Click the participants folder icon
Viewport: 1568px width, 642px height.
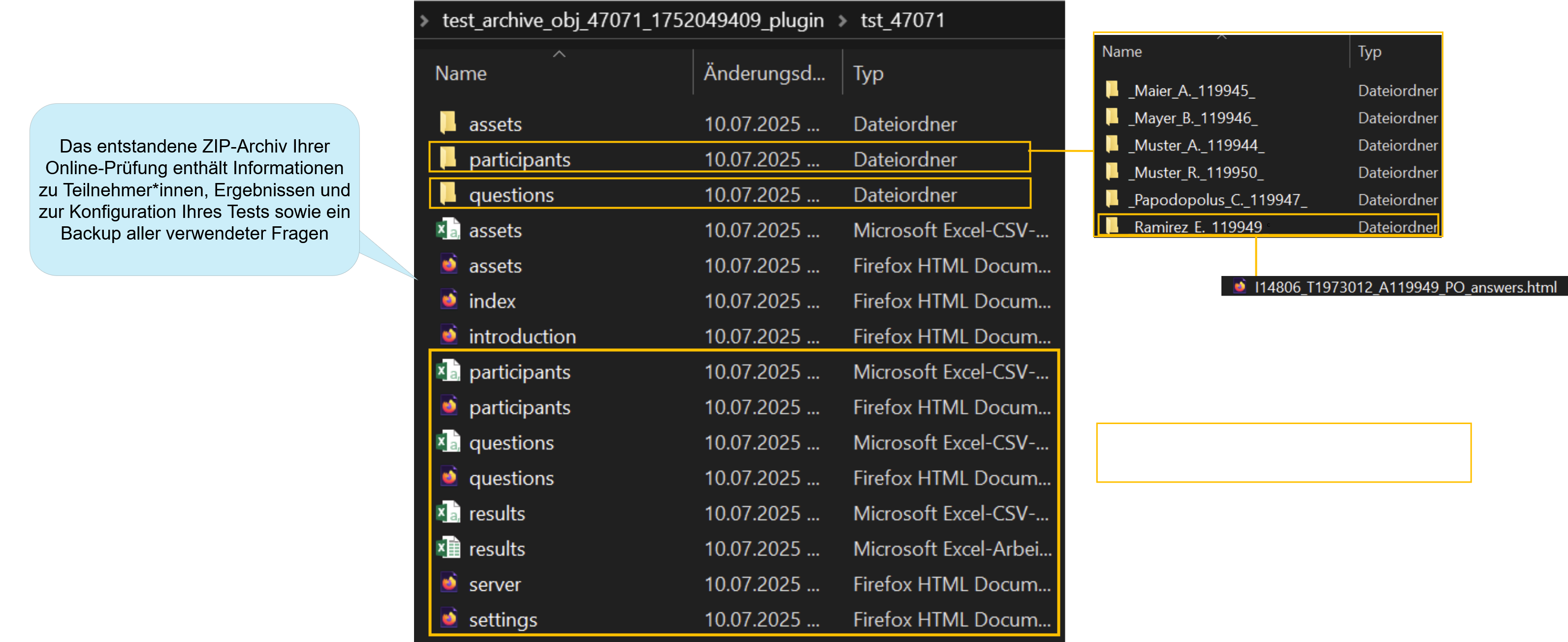coord(448,158)
